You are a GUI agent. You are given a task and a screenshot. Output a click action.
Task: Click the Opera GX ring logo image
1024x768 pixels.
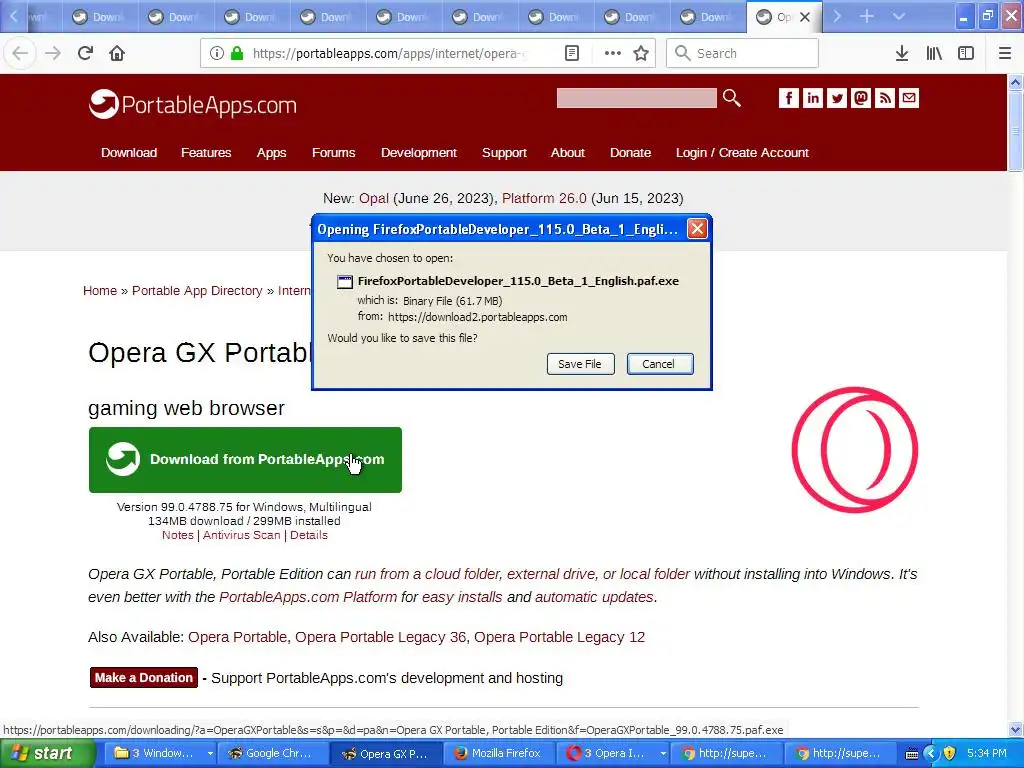[855, 450]
